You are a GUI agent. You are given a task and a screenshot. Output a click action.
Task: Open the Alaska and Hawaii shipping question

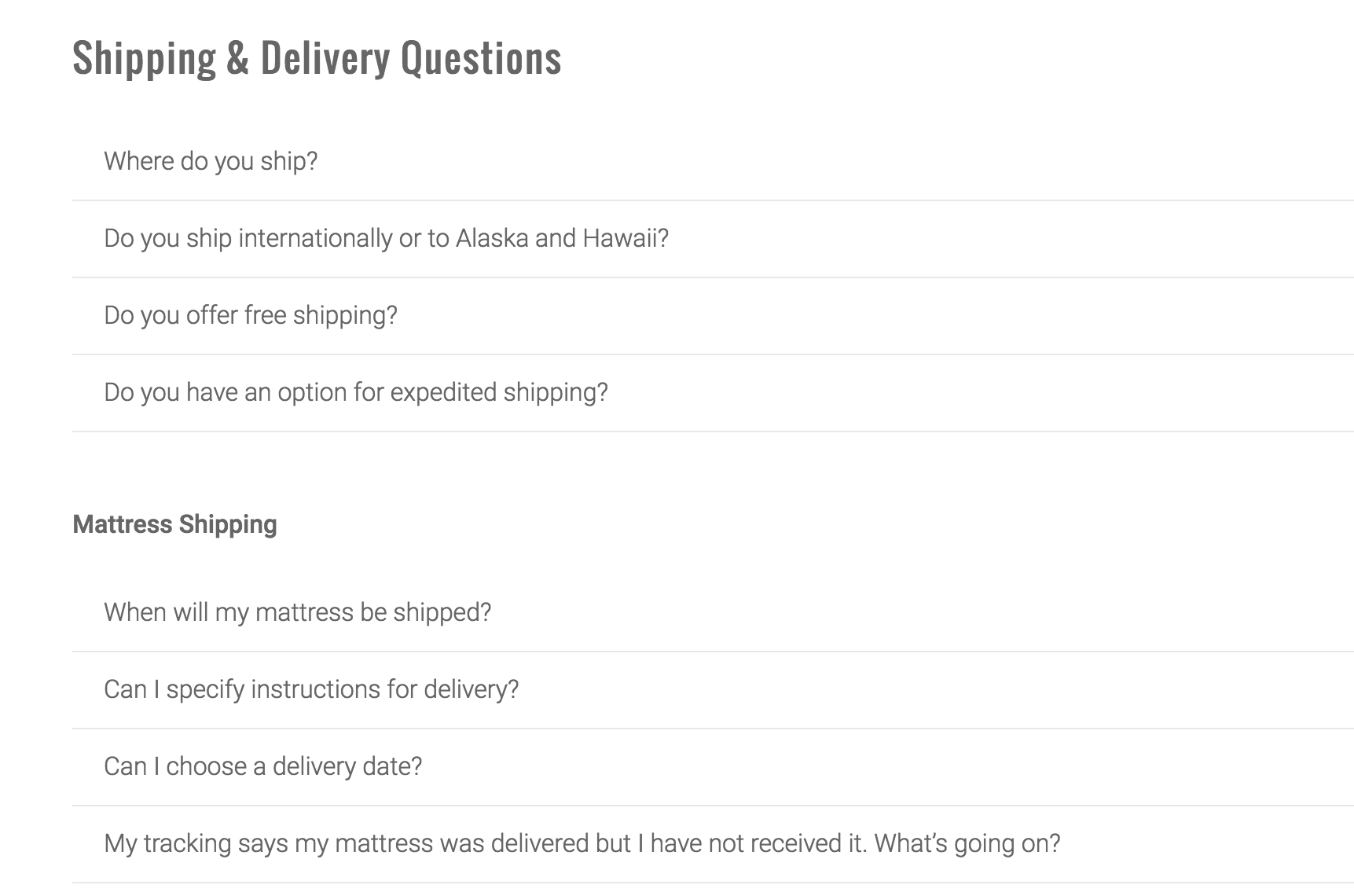coord(713,239)
